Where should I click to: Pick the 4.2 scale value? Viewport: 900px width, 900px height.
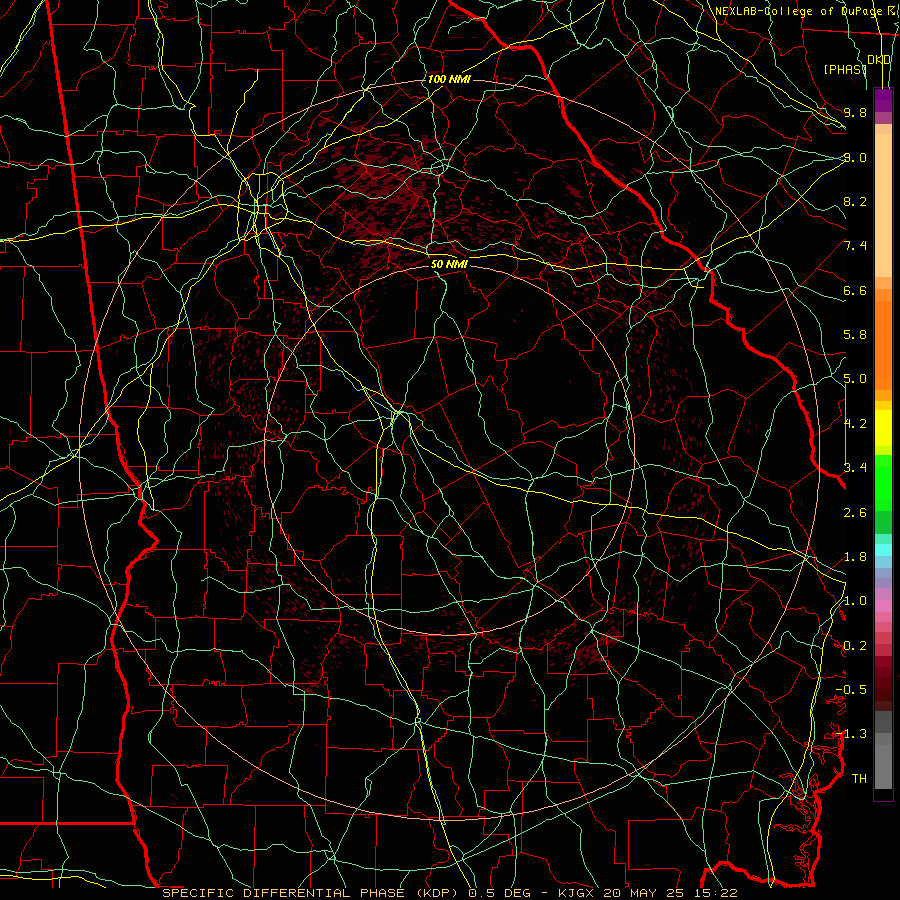pyautogui.click(x=855, y=424)
